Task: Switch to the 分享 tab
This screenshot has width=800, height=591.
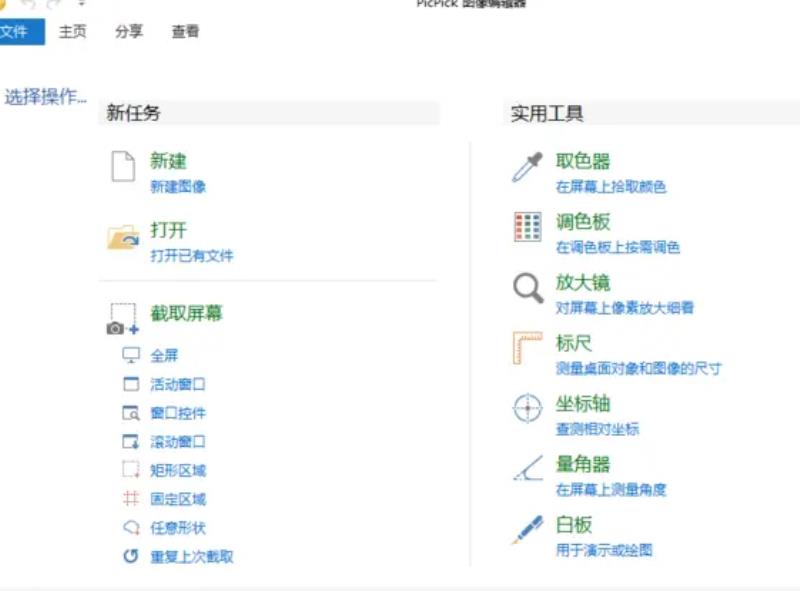Action: click(x=129, y=32)
